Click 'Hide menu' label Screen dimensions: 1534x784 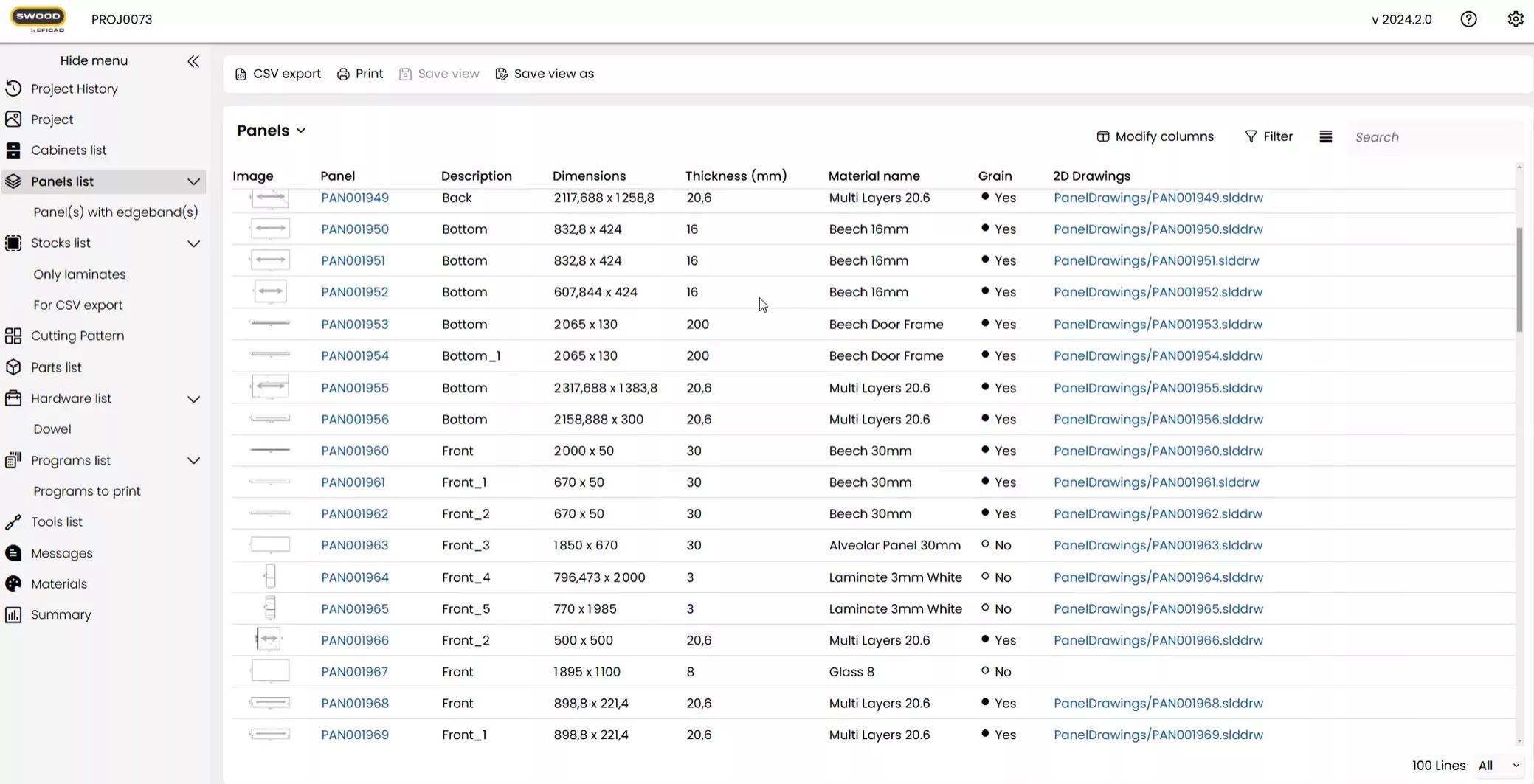(x=94, y=60)
